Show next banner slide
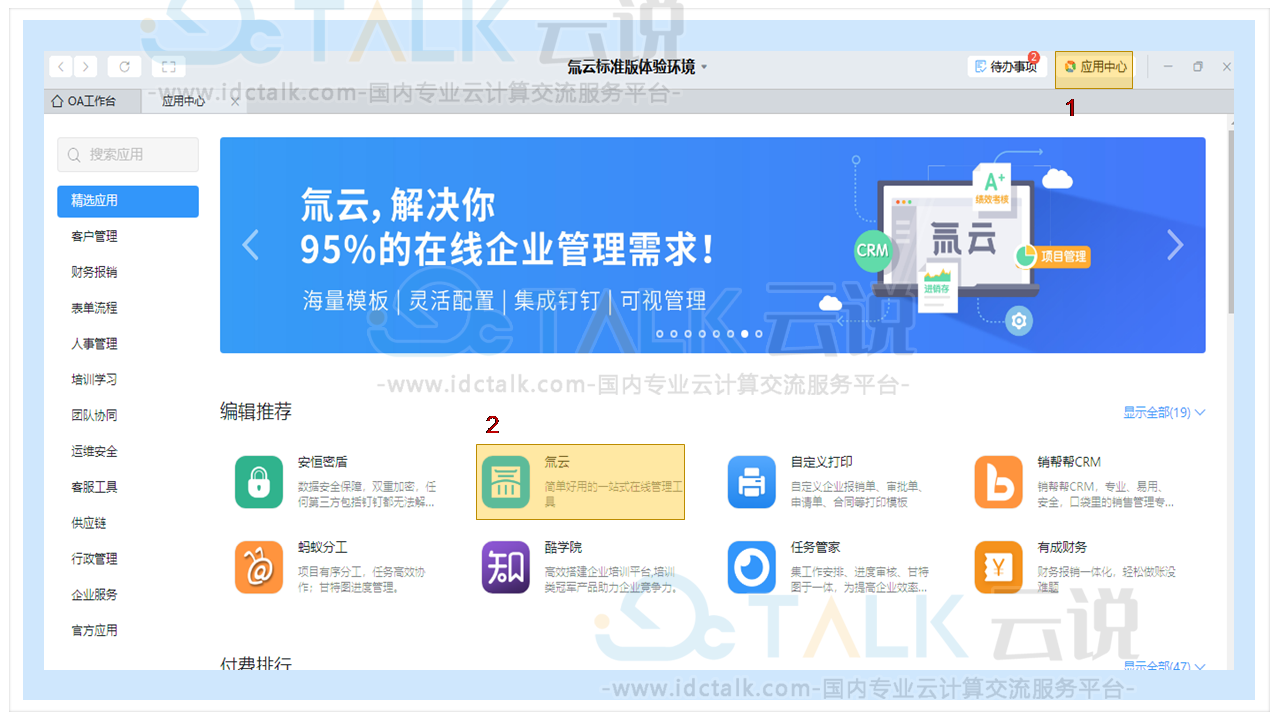 (x=1175, y=245)
